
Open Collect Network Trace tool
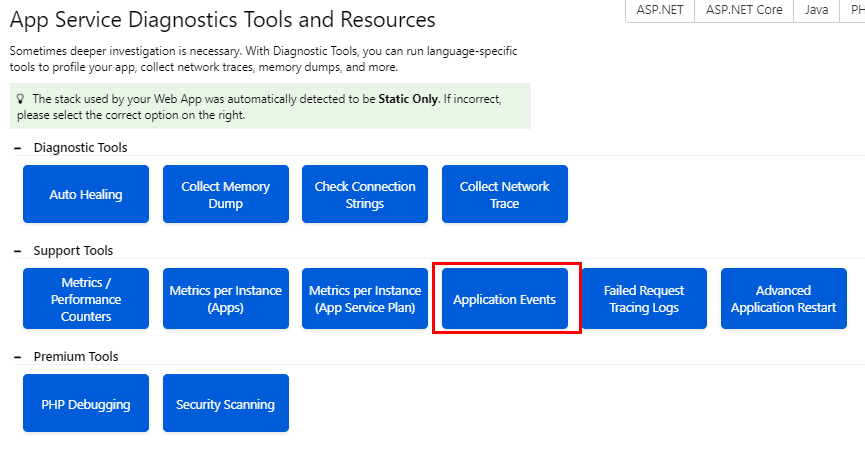click(505, 194)
